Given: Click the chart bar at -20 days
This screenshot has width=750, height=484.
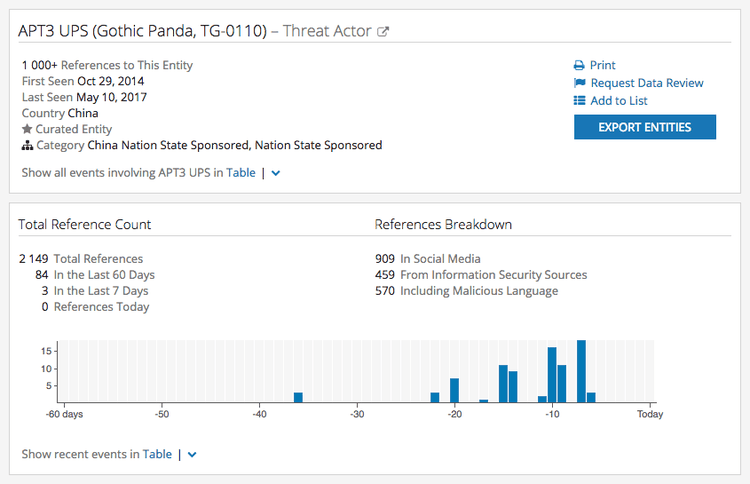Looking at the screenshot, I should (455, 390).
